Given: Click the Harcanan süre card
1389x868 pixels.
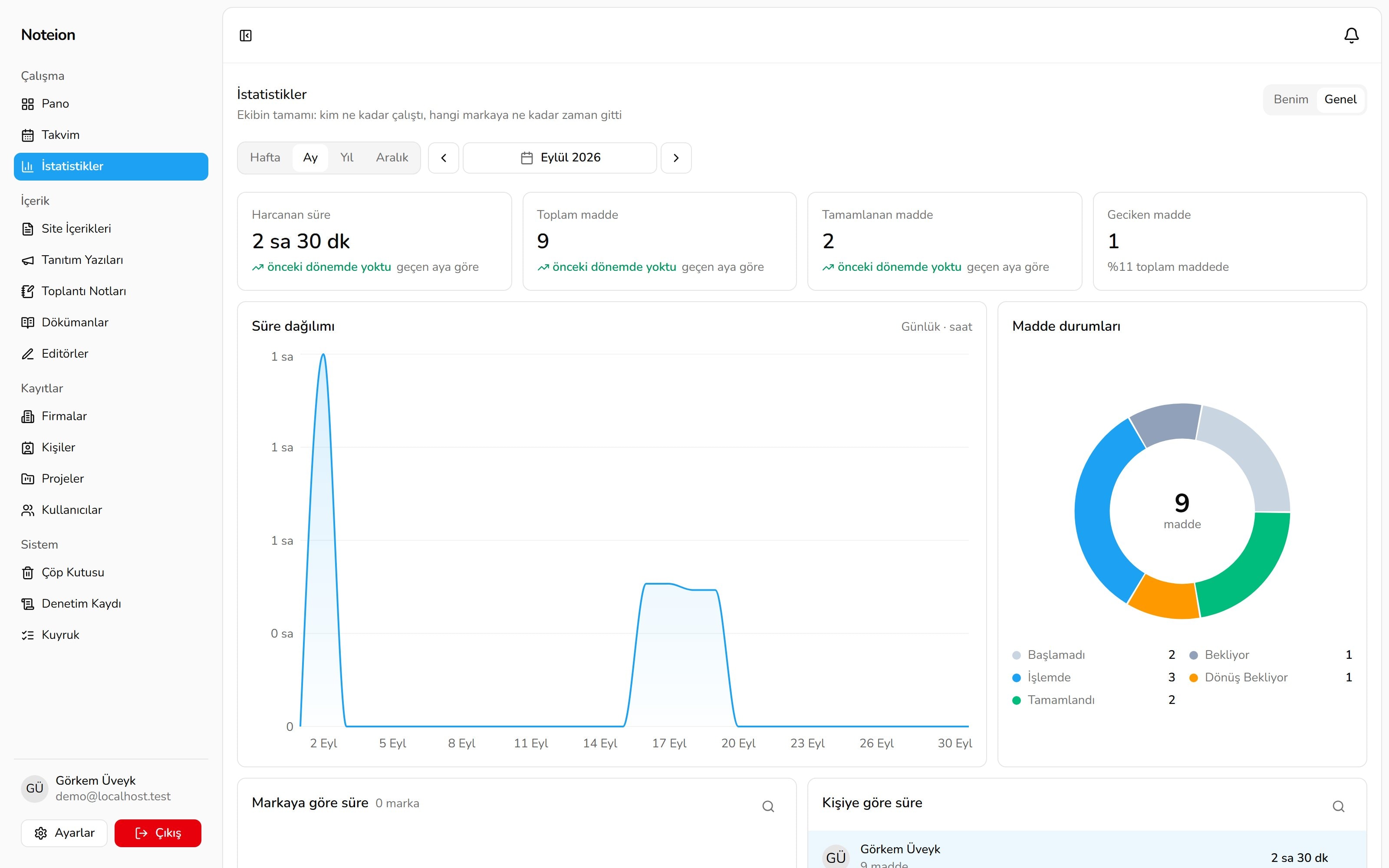Looking at the screenshot, I should coord(374,241).
